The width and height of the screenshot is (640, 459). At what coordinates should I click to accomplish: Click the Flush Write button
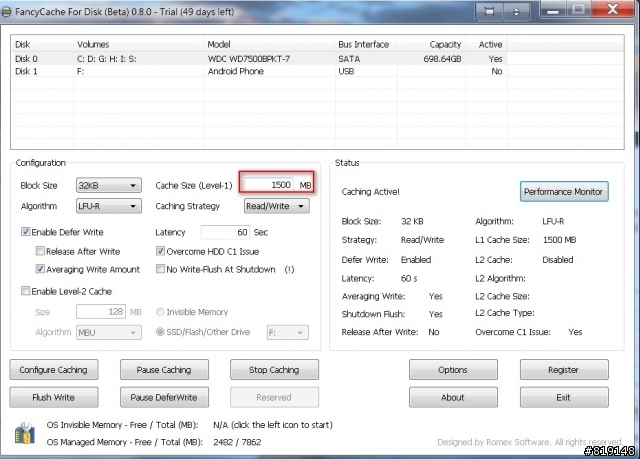pyautogui.click(x=53, y=397)
